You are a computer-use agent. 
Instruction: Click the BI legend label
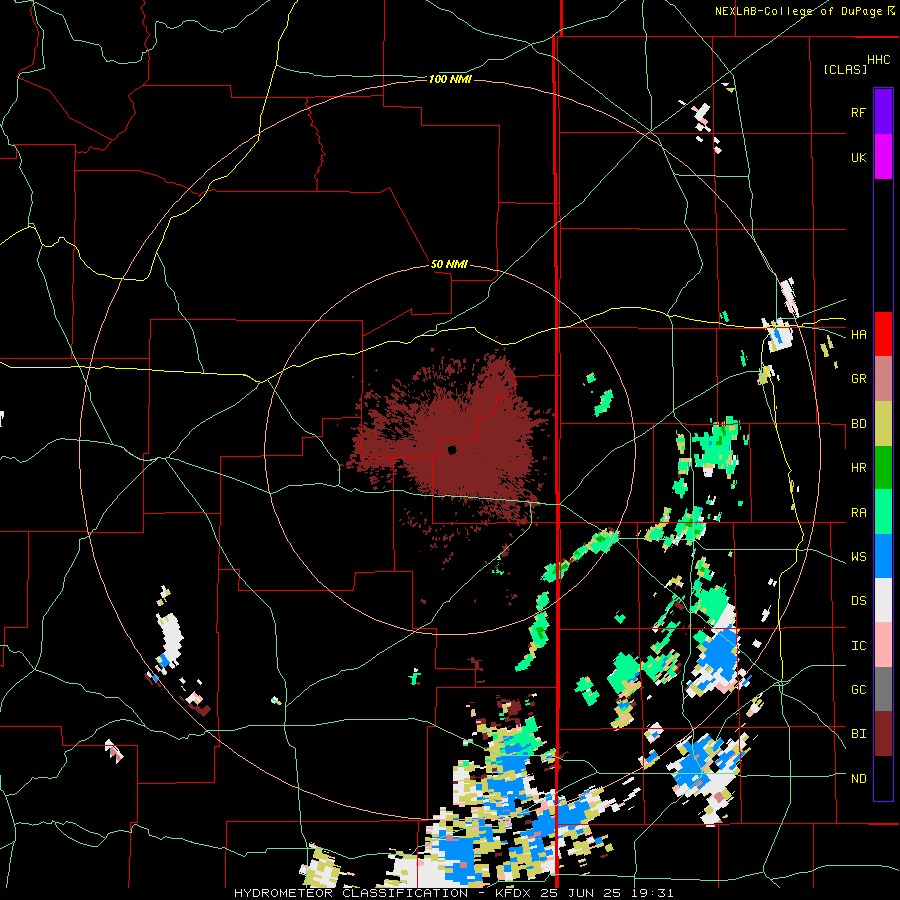click(858, 734)
